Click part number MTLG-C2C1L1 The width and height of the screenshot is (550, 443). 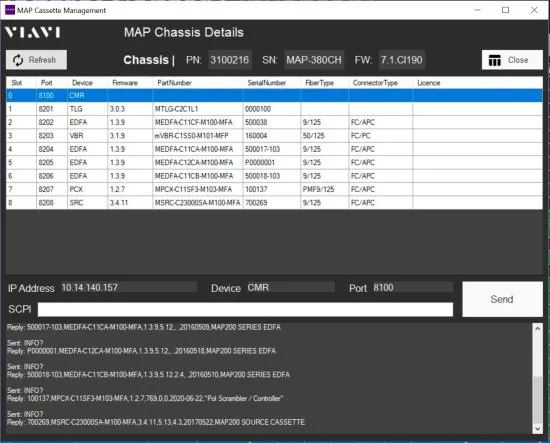point(197,109)
